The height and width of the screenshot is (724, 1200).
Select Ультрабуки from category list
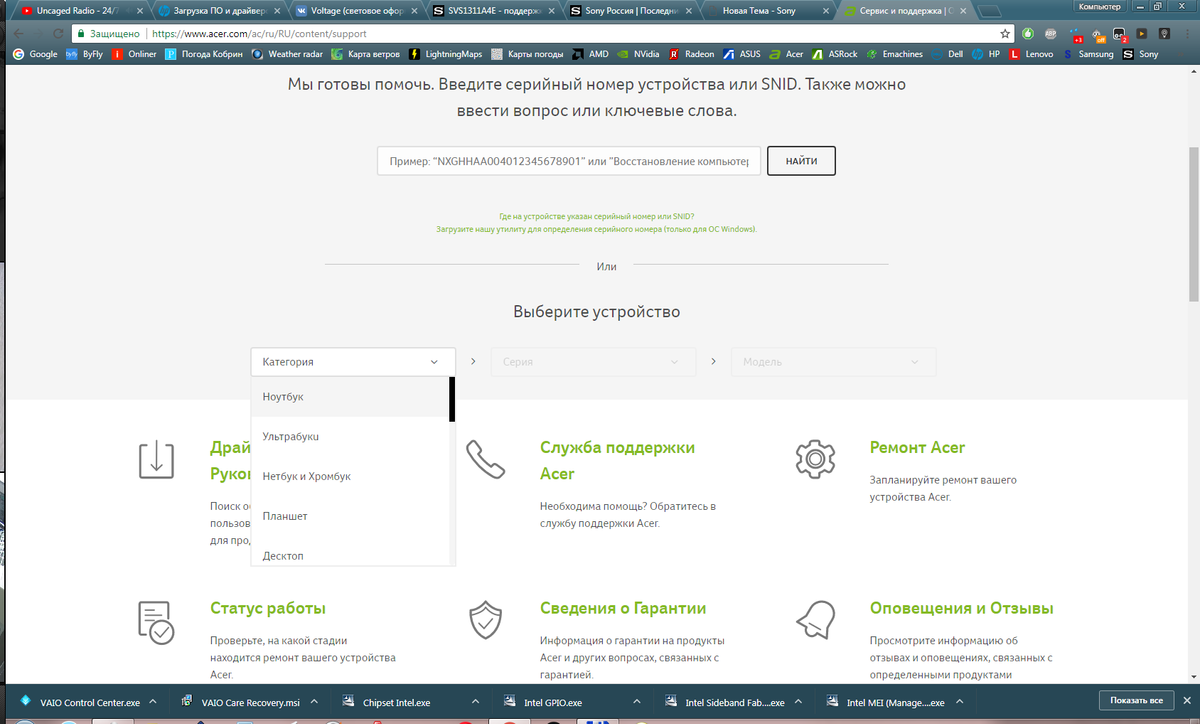(350, 437)
